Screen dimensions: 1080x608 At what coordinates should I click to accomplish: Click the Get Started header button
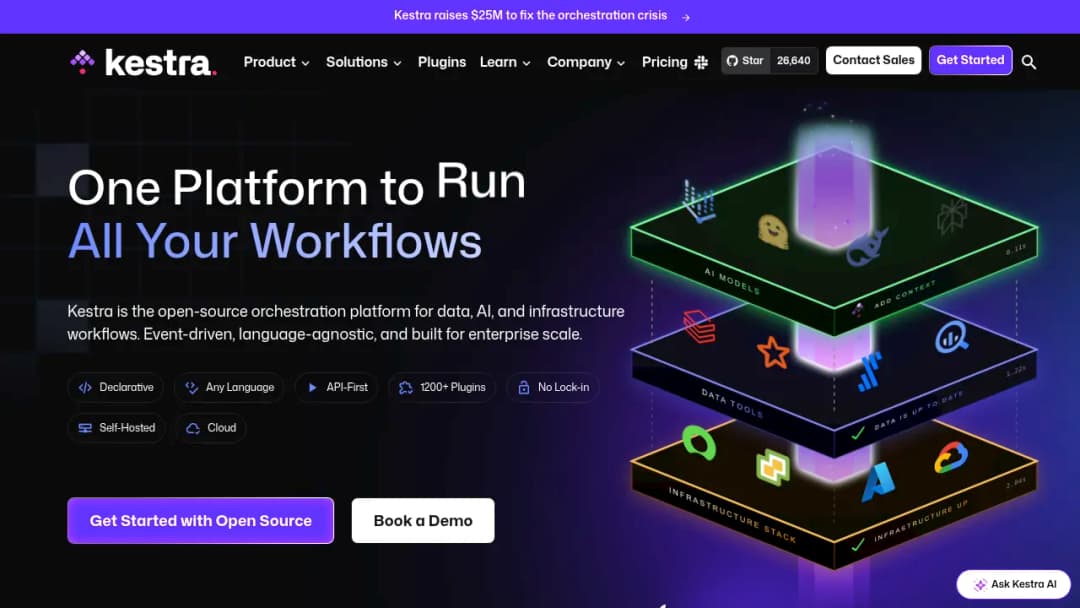point(970,61)
